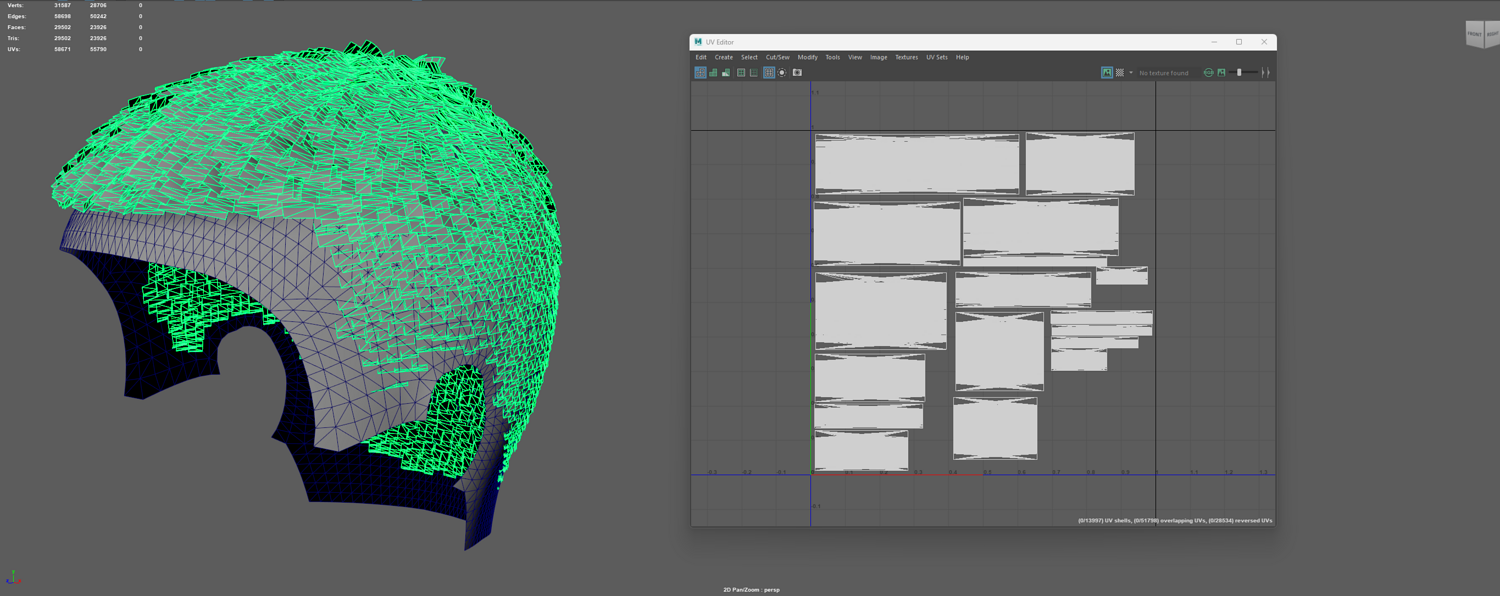
Task: Open the Cut/Sew menu
Action: tap(777, 57)
